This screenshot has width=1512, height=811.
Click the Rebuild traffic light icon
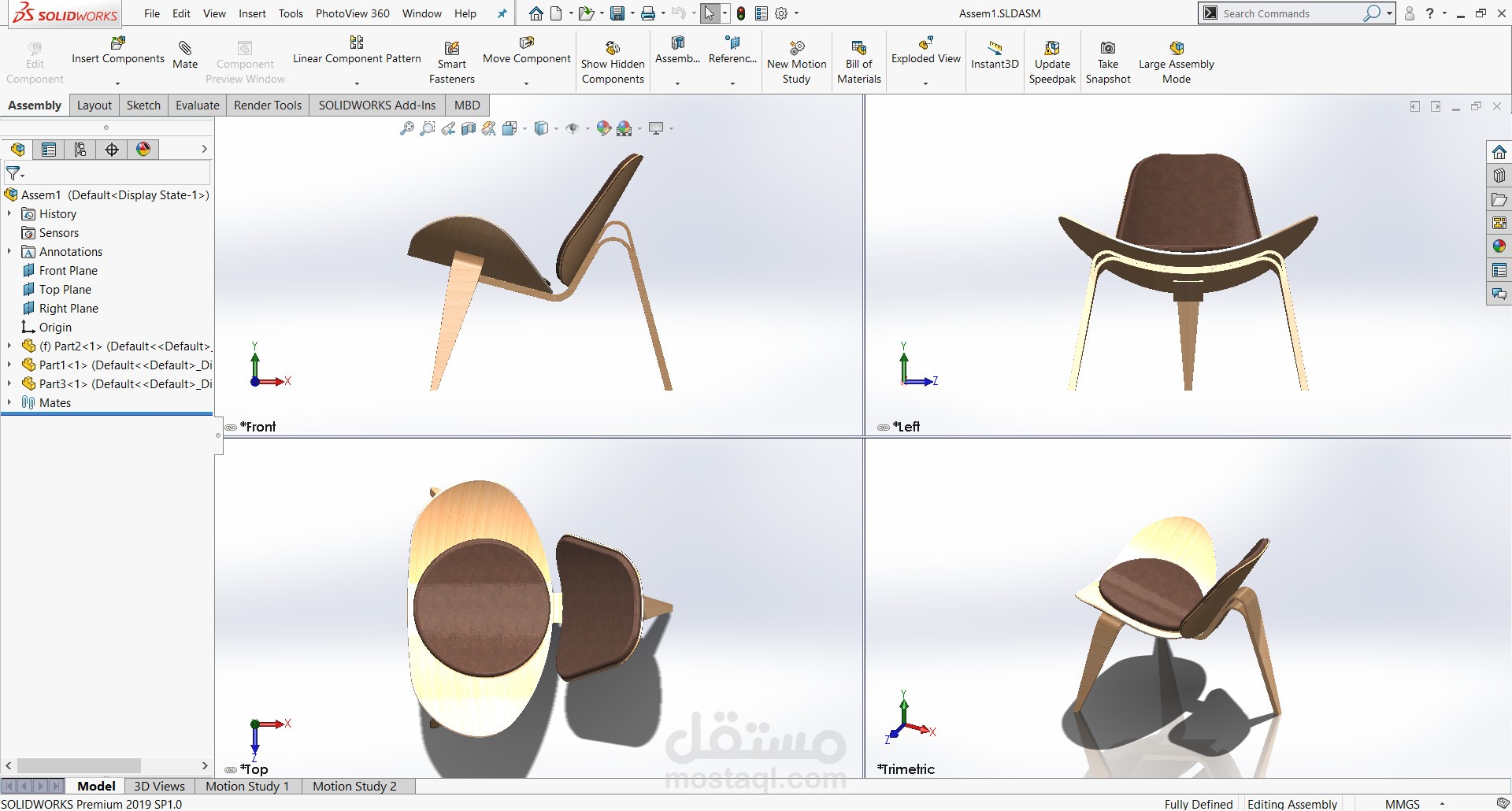[x=741, y=13]
